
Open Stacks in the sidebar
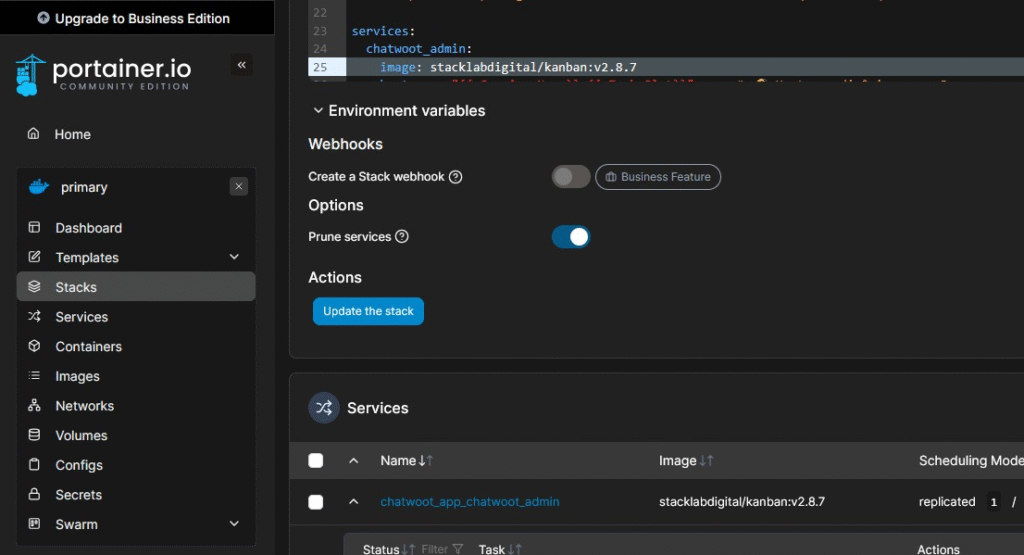[x=76, y=287]
